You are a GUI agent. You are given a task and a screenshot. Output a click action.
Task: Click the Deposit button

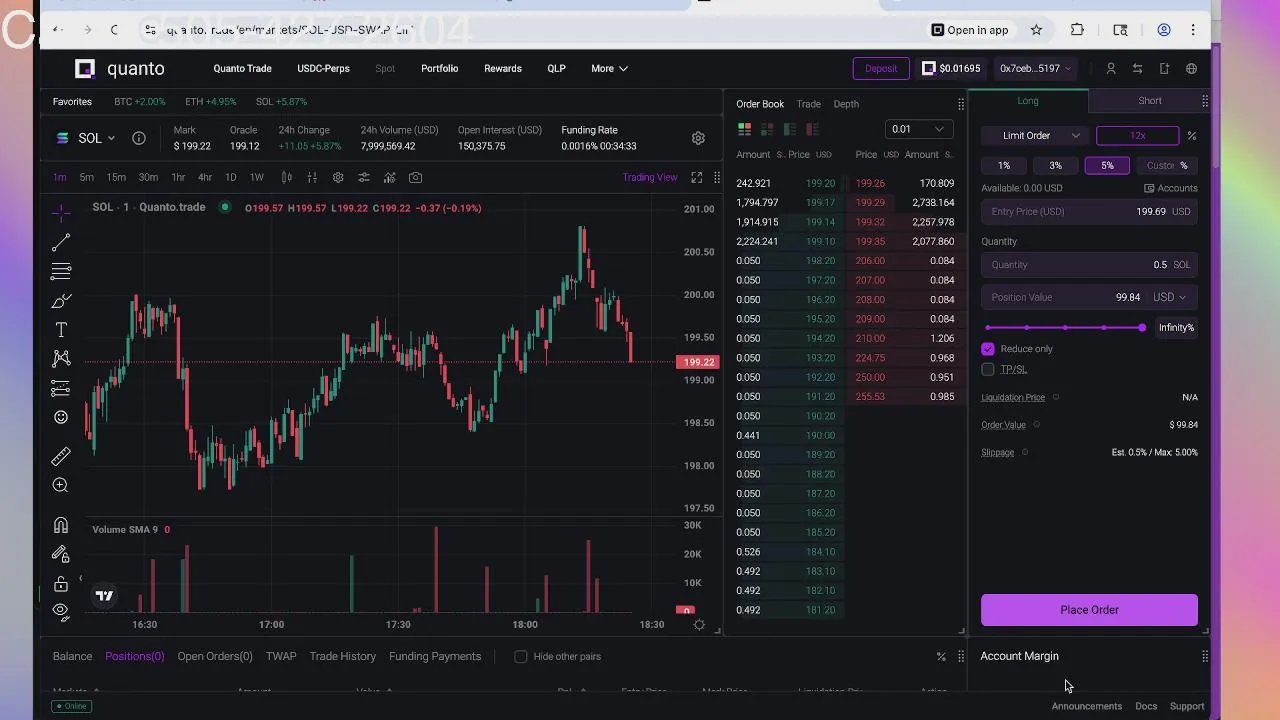[x=881, y=68]
